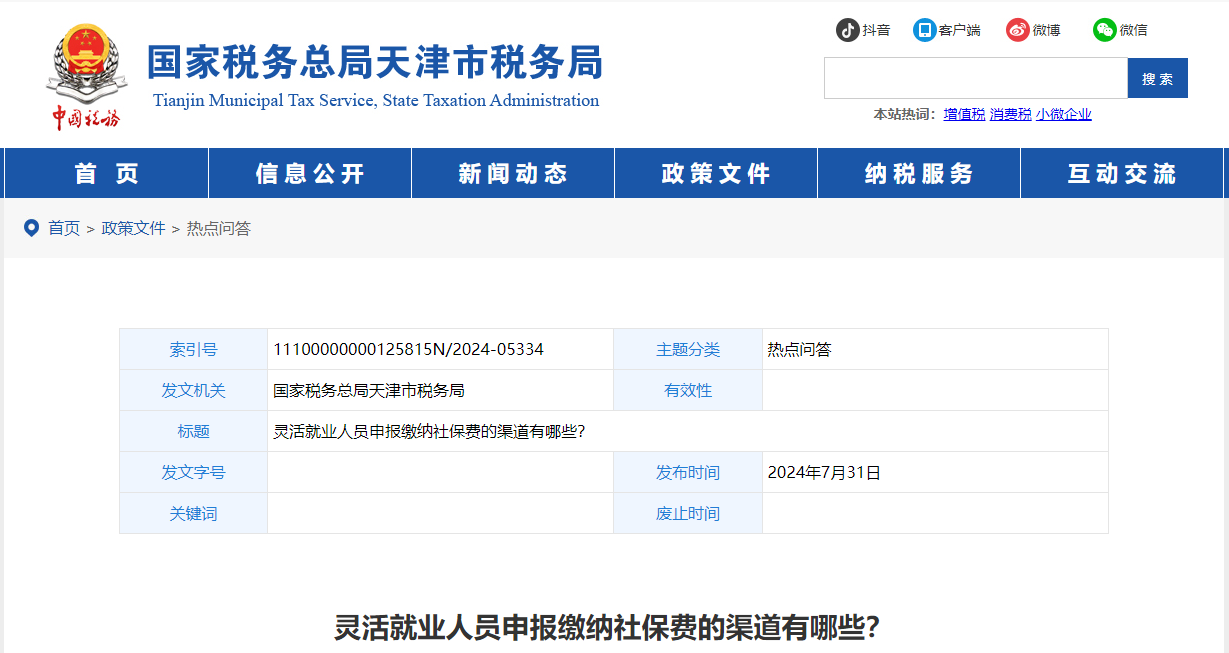Open 政策文件 navigation menu

point(716,173)
